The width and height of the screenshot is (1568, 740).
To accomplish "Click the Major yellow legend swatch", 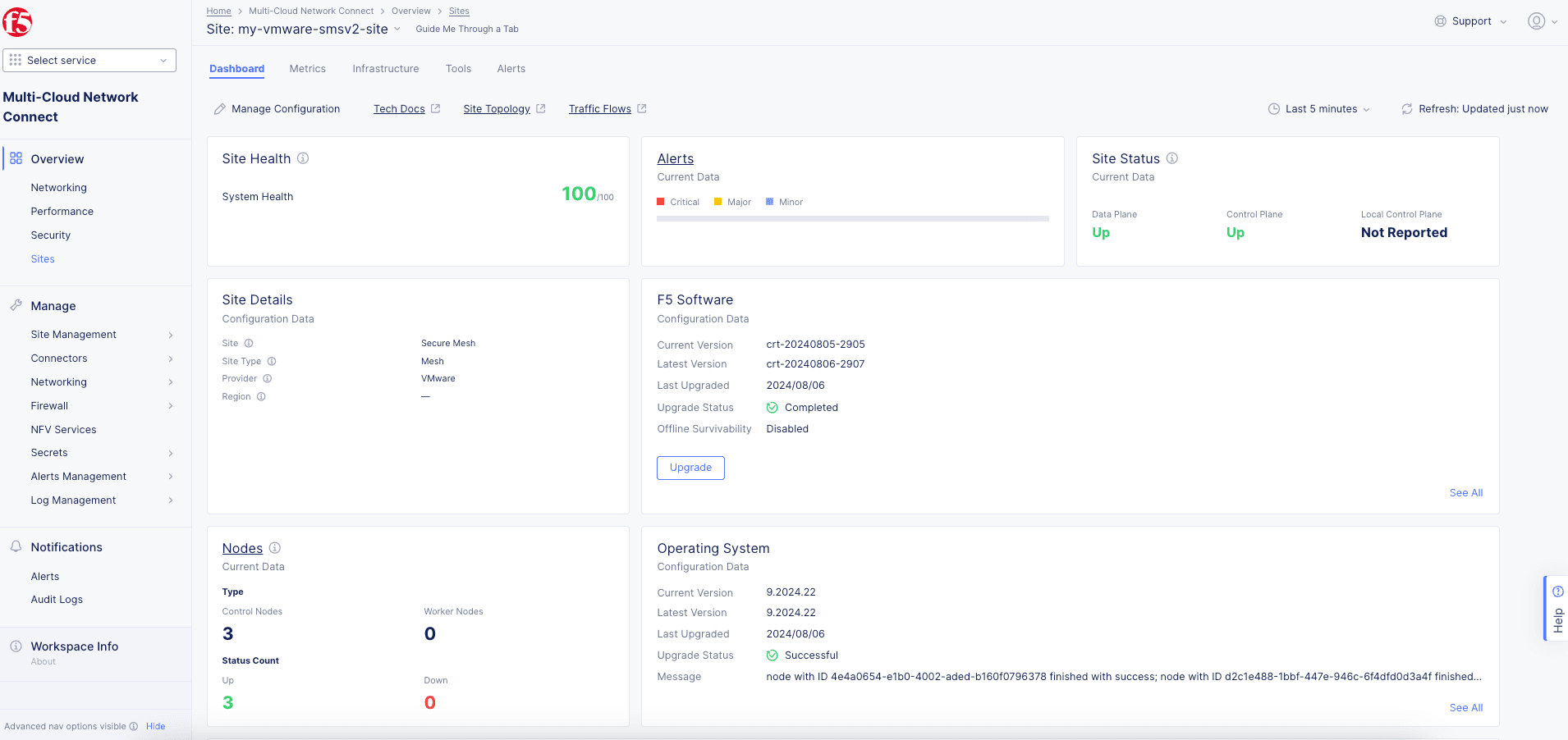I will (x=718, y=202).
